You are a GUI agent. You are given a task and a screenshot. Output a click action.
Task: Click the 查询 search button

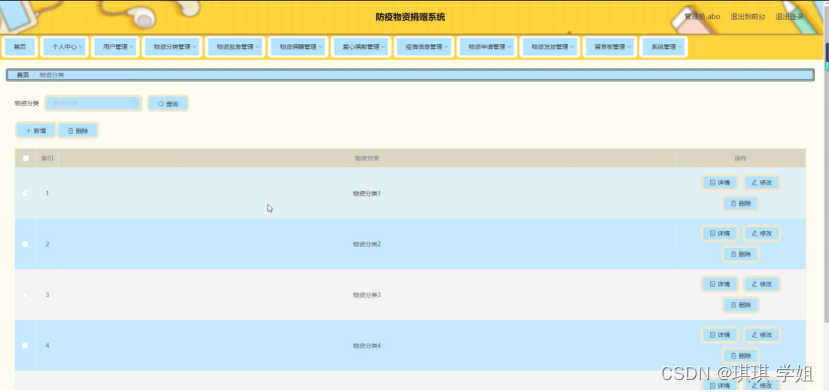[168, 104]
